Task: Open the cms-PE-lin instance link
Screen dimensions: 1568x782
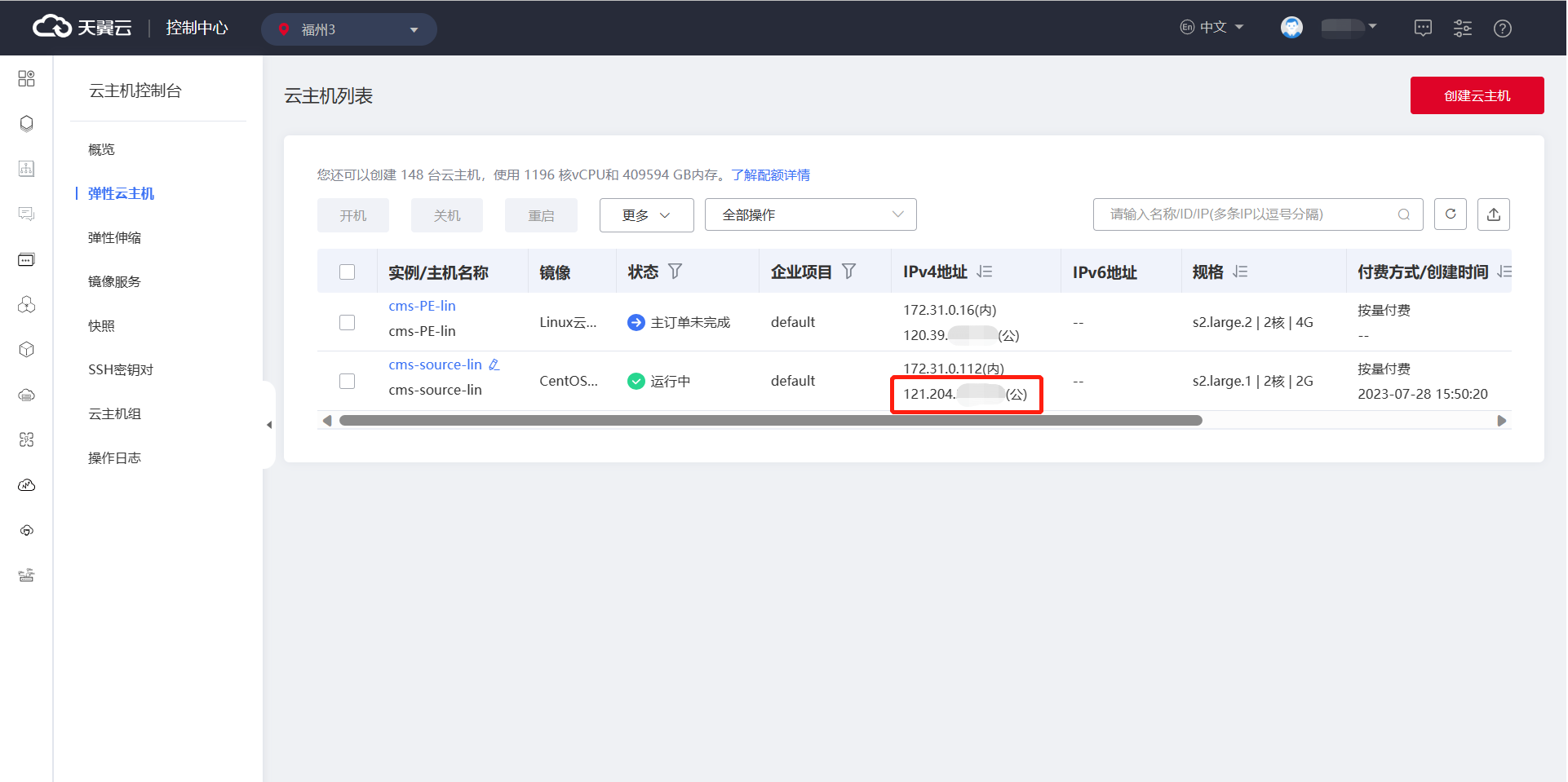Action: 422,306
